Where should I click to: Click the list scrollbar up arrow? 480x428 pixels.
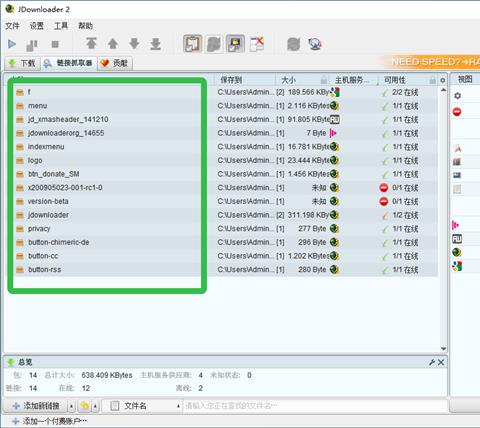click(443, 90)
